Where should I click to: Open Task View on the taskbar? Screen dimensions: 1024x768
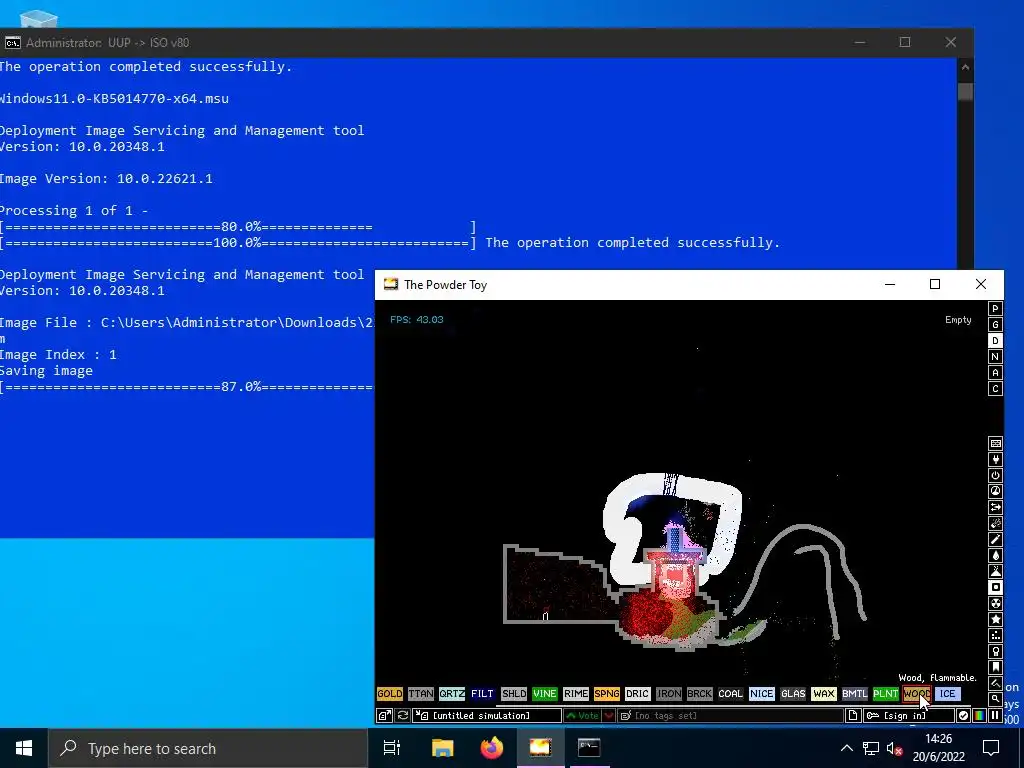click(392, 748)
